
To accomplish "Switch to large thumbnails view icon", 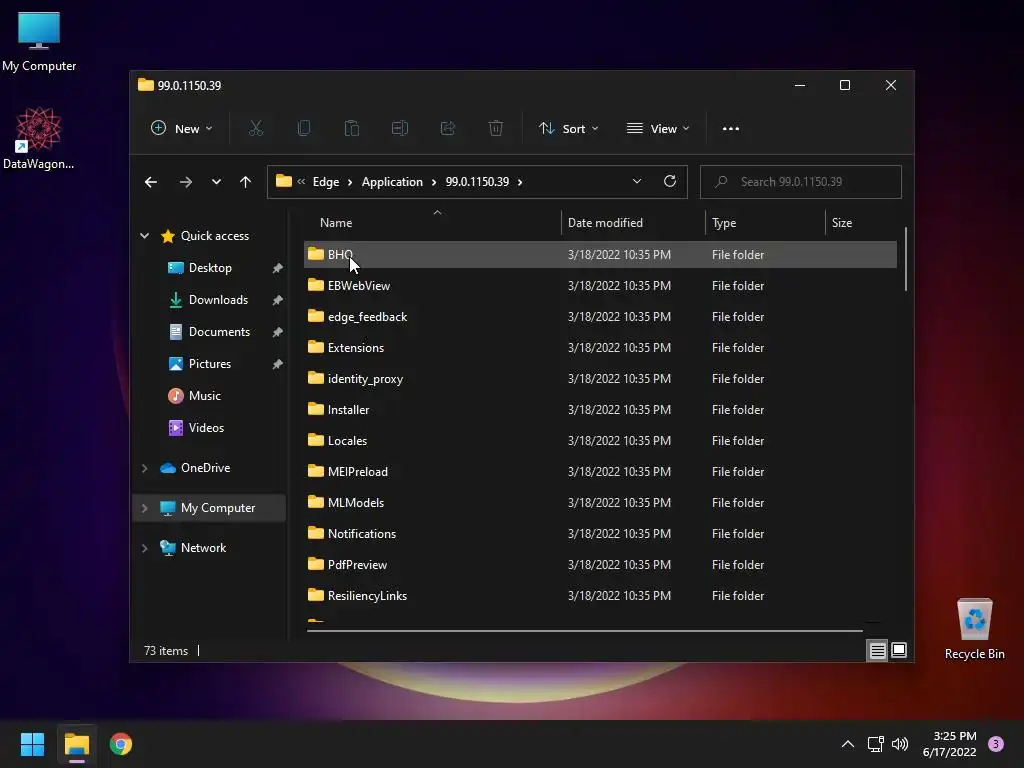I will tap(899, 650).
